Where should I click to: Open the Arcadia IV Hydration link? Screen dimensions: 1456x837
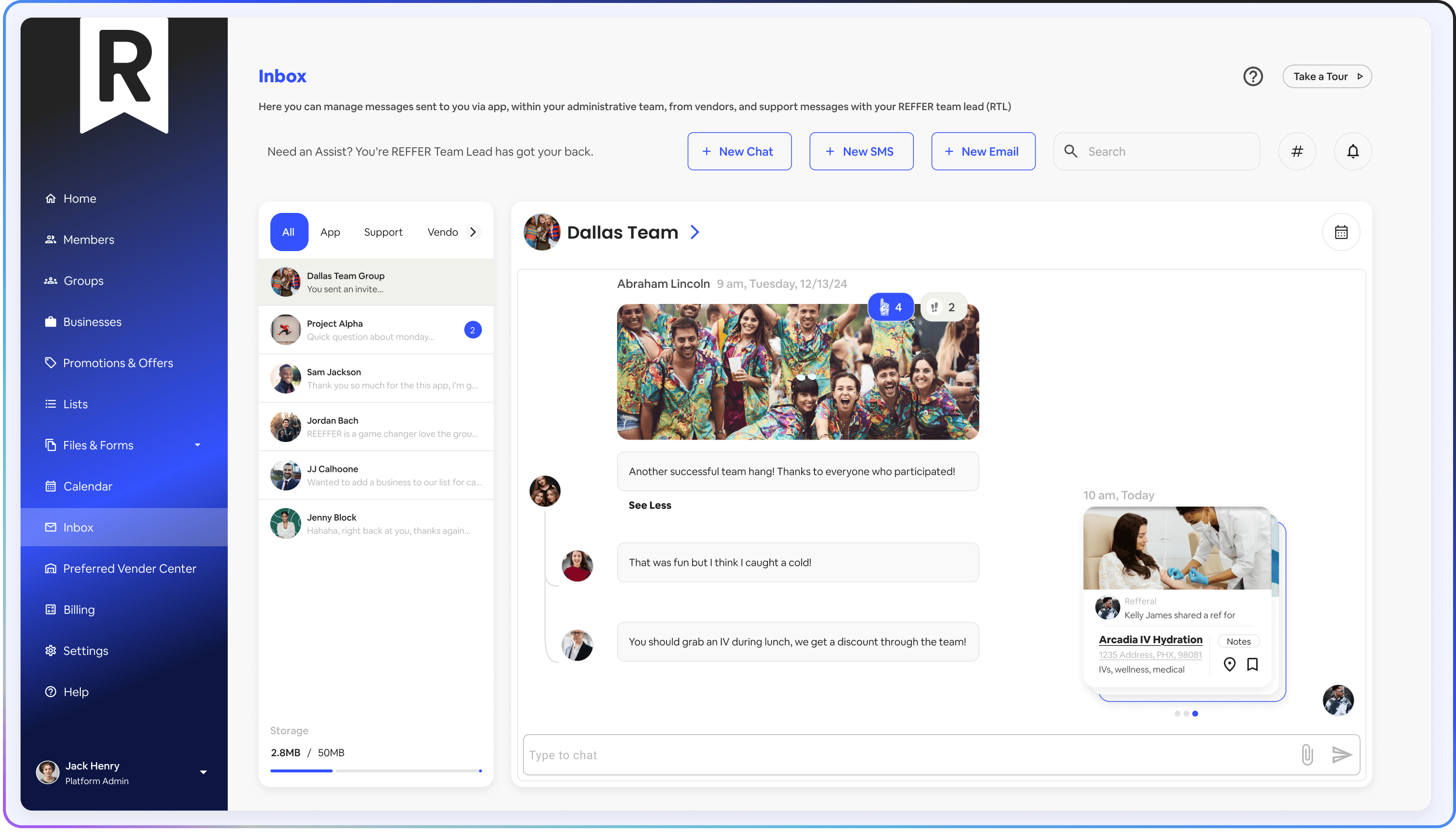1150,640
